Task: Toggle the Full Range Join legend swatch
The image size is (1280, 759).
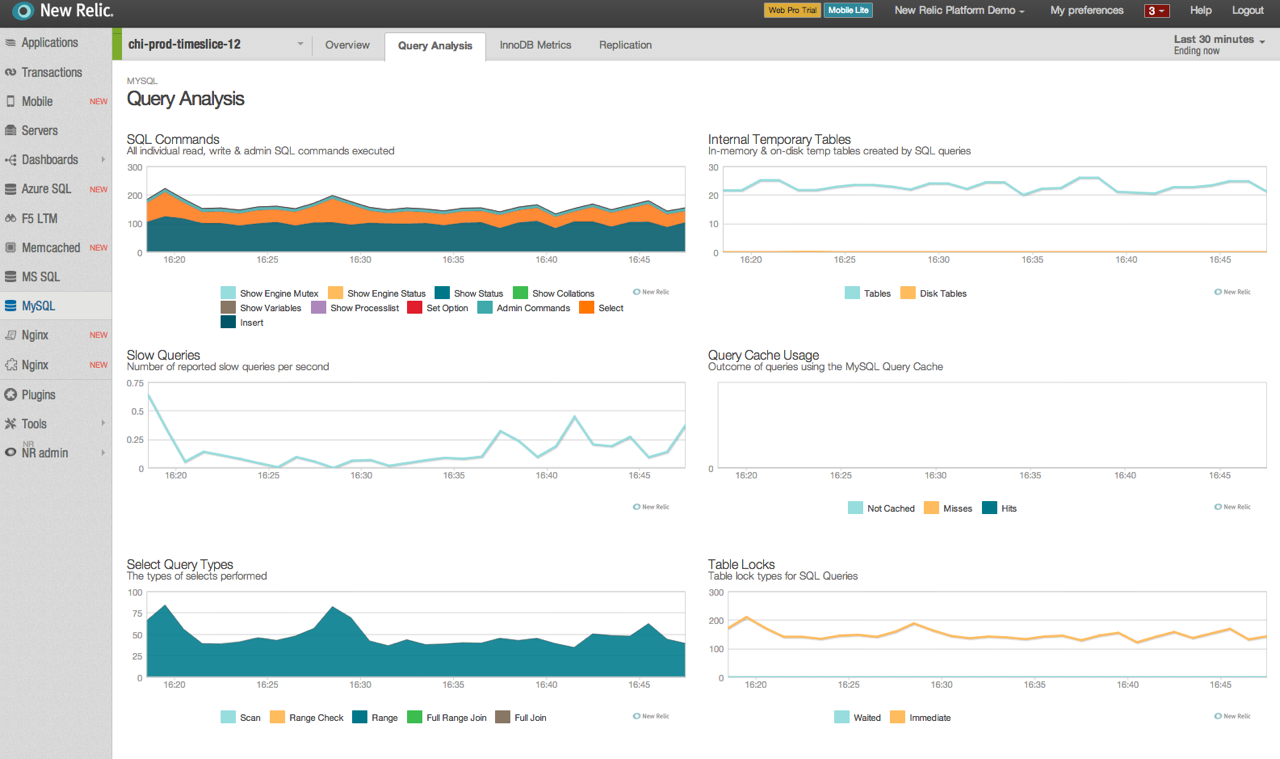Action: [x=414, y=717]
